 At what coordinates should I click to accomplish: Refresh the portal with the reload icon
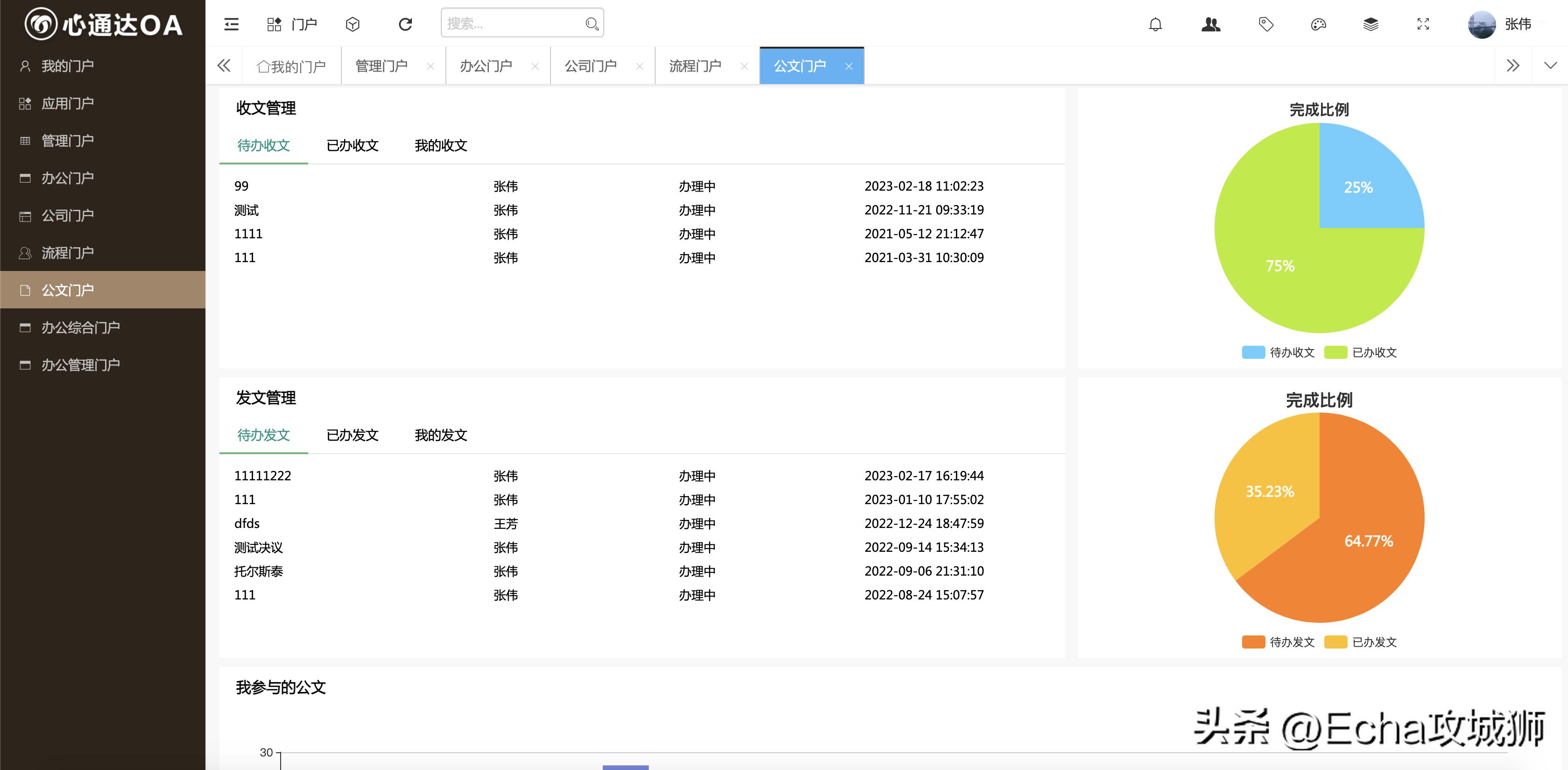pyautogui.click(x=405, y=24)
